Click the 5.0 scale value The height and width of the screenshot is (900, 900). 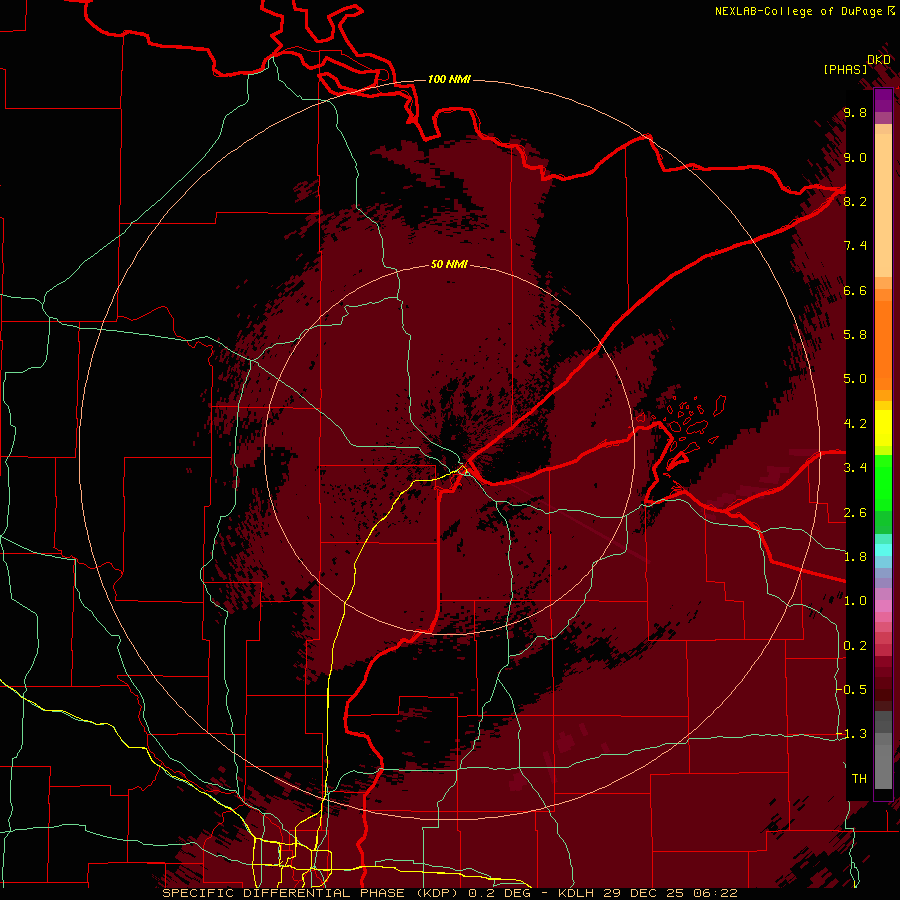click(x=855, y=379)
